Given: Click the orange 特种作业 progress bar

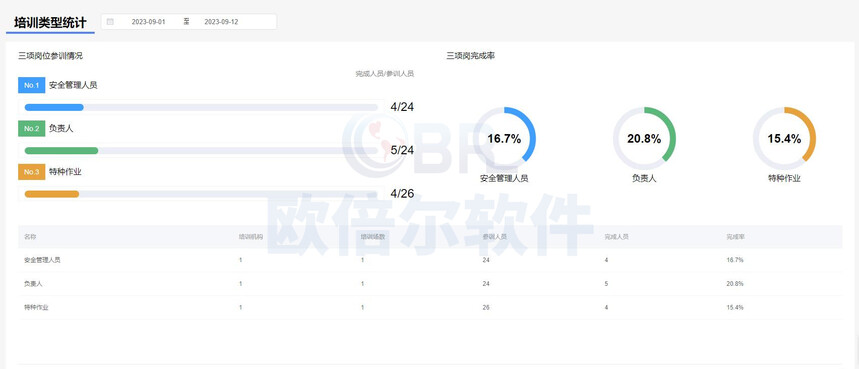Looking at the screenshot, I should tap(52, 194).
